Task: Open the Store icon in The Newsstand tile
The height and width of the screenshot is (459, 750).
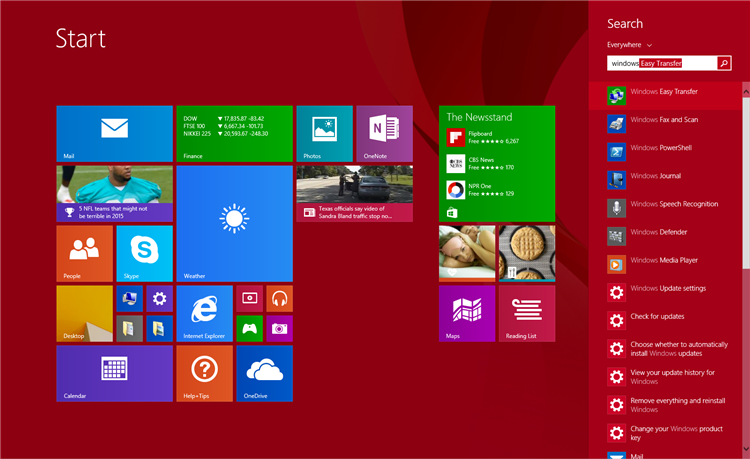Action: [x=452, y=213]
